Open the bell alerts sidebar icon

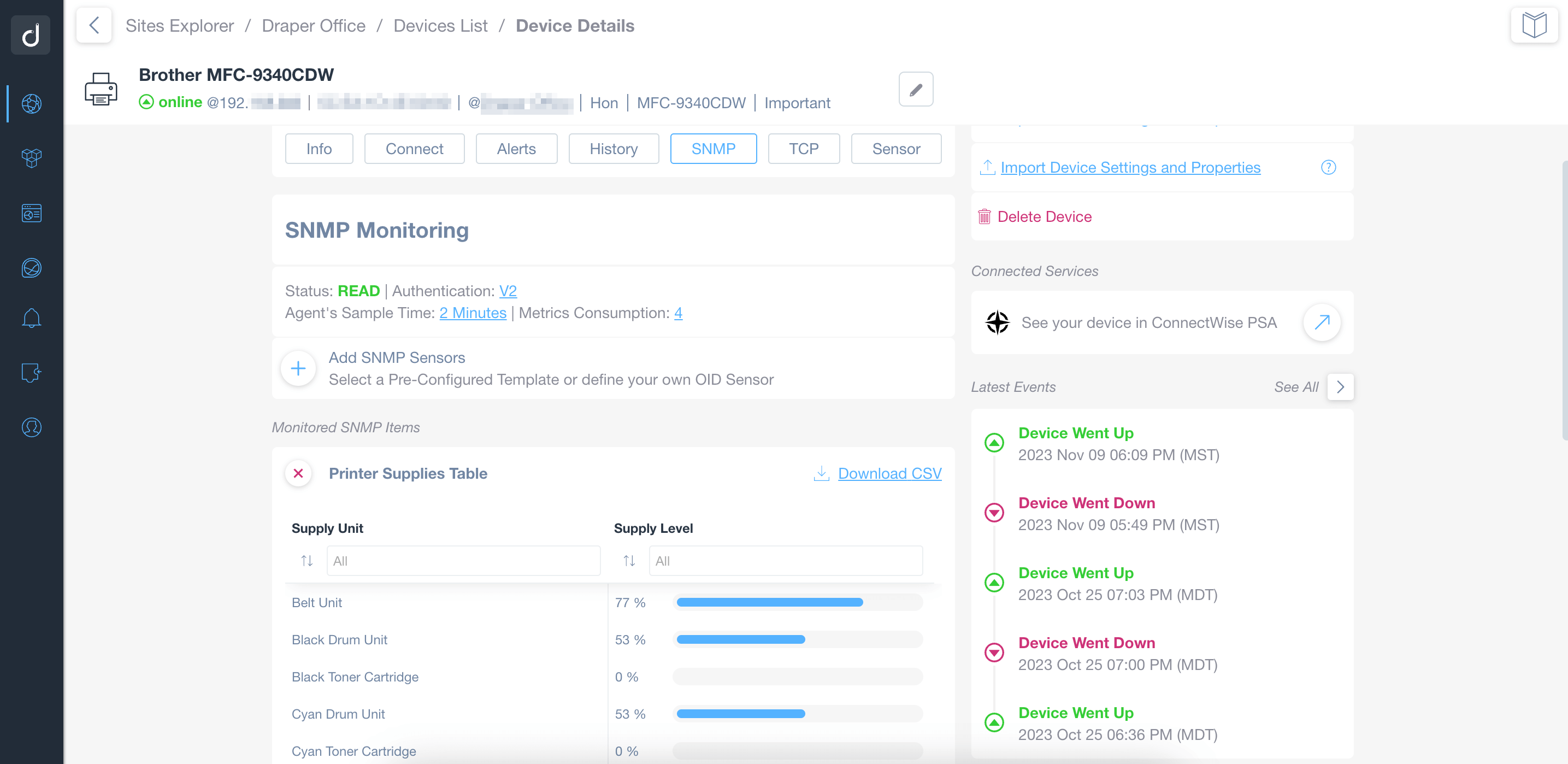(31, 318)
